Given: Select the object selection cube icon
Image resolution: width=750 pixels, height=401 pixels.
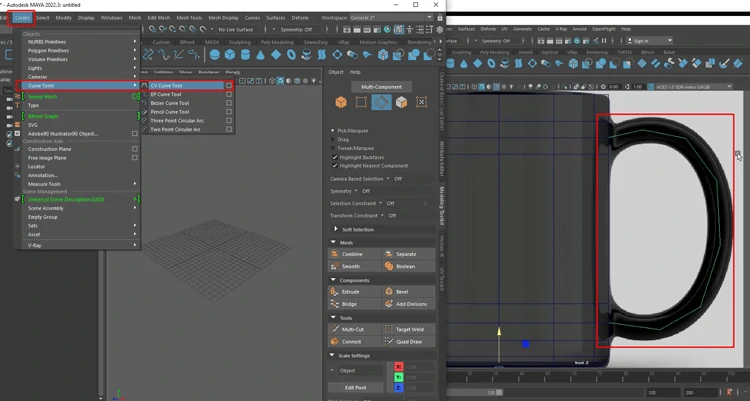Looking at the screenshot, I should tap(341, 103).
